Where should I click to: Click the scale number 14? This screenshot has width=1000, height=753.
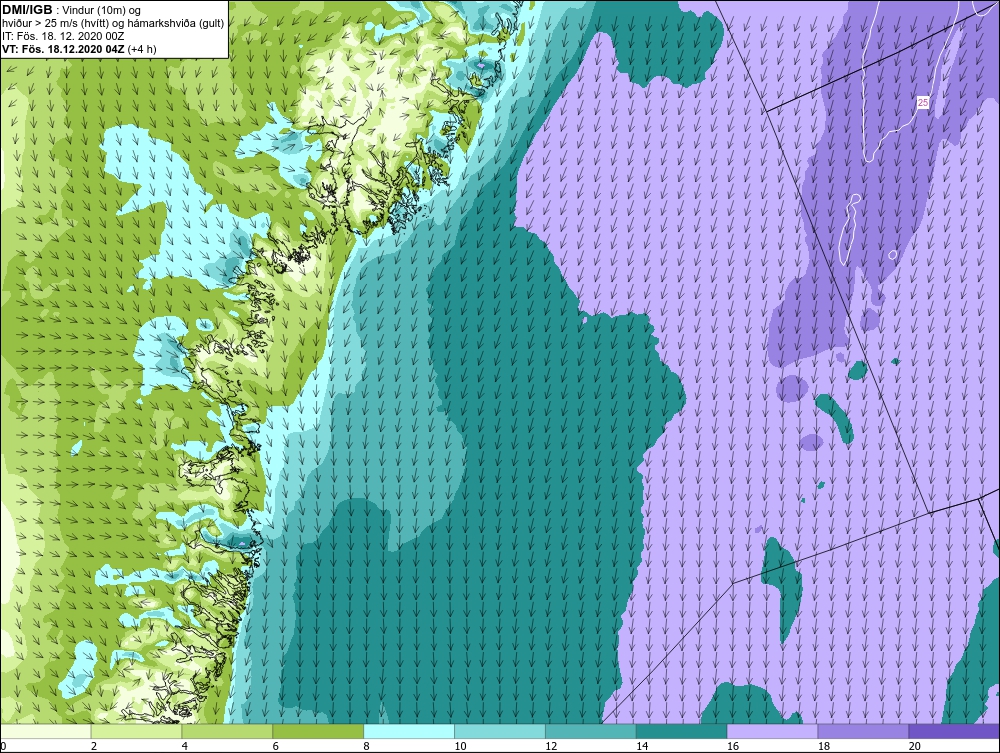pos(642,746)
